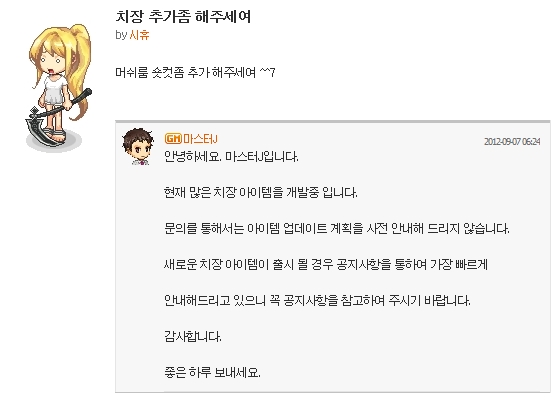Click line about 아이템 업데이트 계획
The height and width of the screenshot is (401, 552).
[337, 229]
